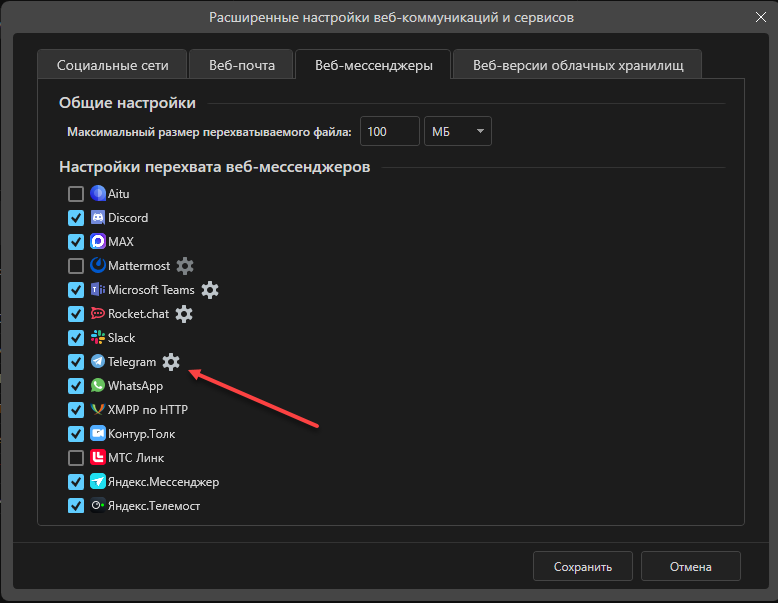Open Rocket.chat settings gear
Image resolution: width=778 pixels, height=603 pixels.
(184, 314)
